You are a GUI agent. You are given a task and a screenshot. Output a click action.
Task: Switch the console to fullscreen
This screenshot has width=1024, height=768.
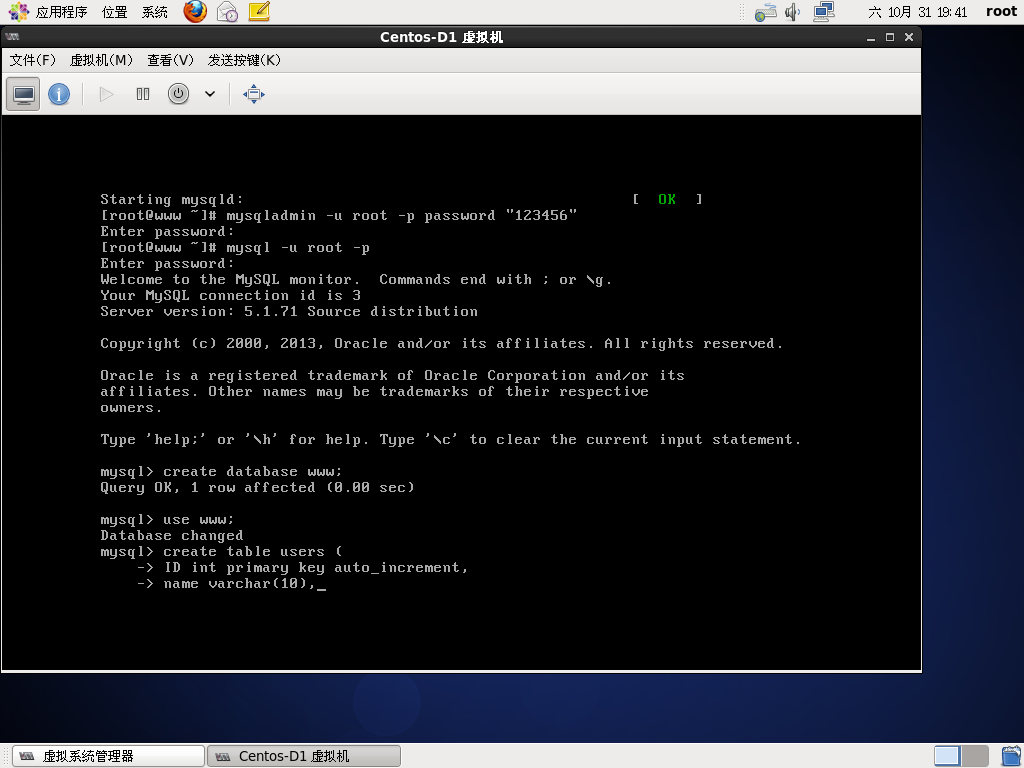(x=254, y=94)
